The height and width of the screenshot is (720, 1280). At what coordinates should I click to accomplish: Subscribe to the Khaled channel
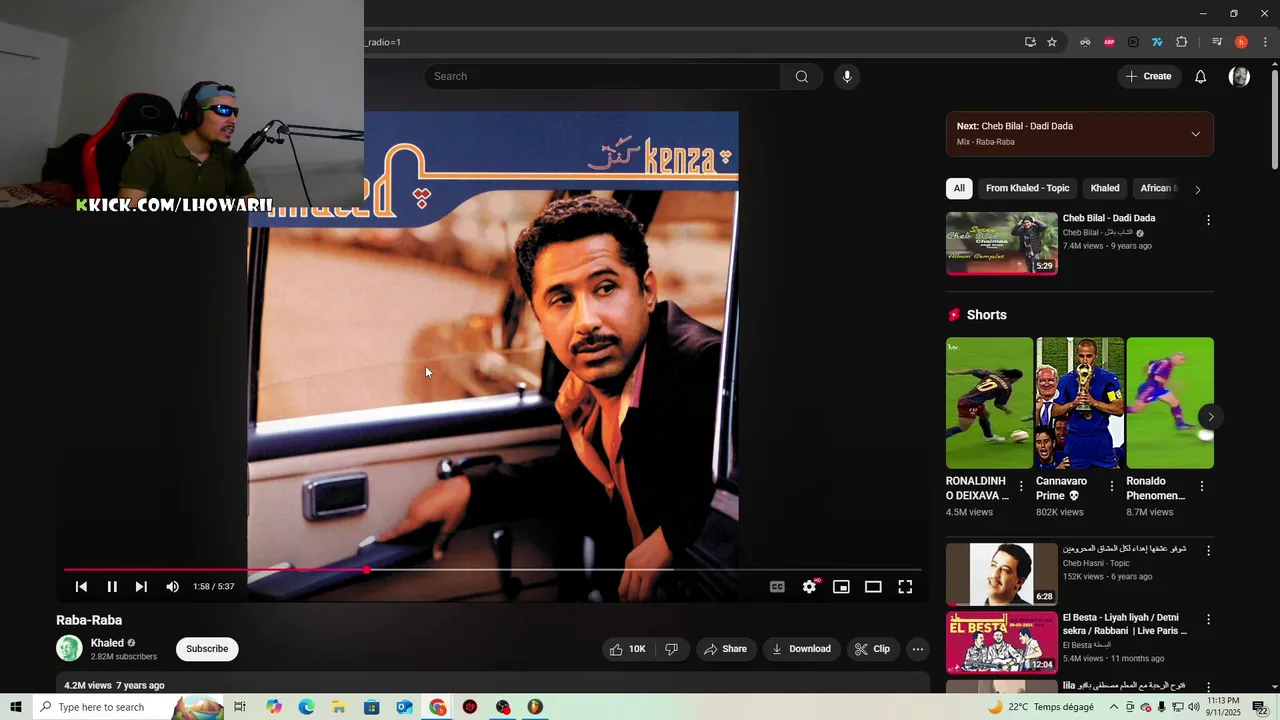(x=207, y=649)
